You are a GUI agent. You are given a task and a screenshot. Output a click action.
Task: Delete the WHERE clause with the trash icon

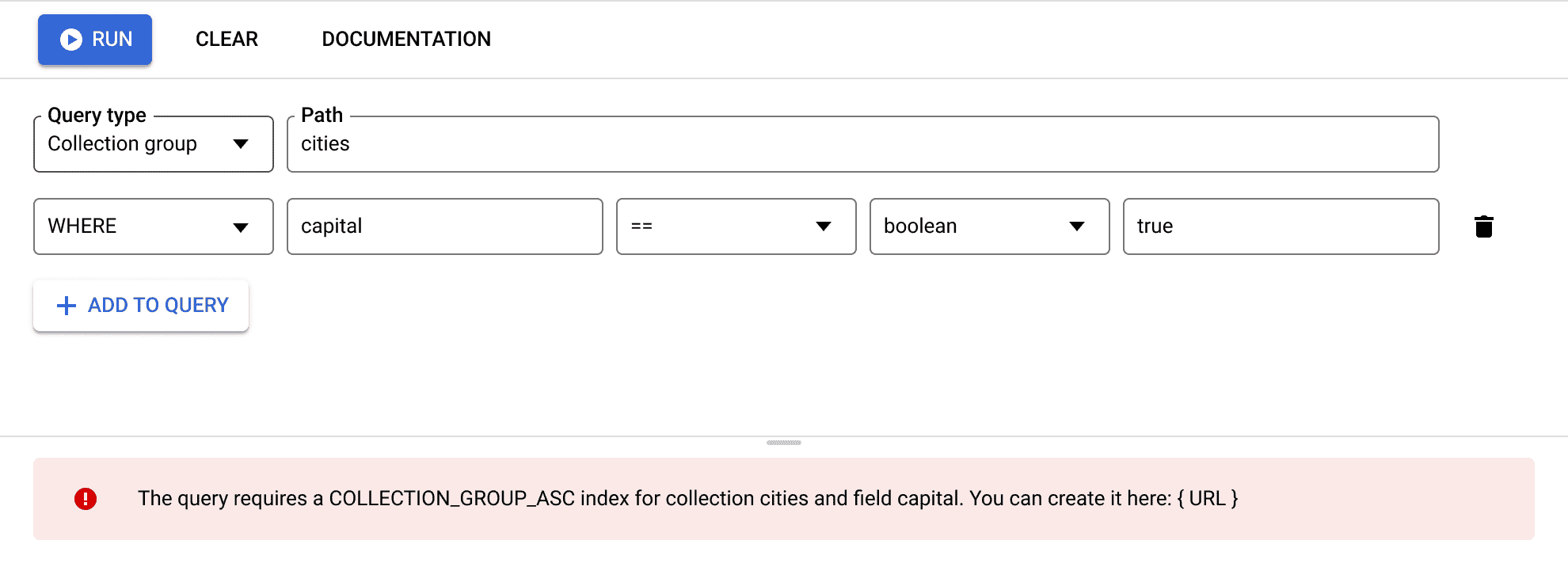tap(1483, 226)
